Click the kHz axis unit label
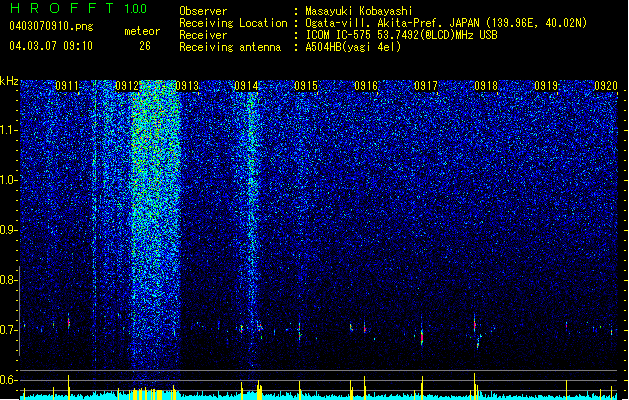This screenshot has height=400, width=629. [x=9, y=81]
